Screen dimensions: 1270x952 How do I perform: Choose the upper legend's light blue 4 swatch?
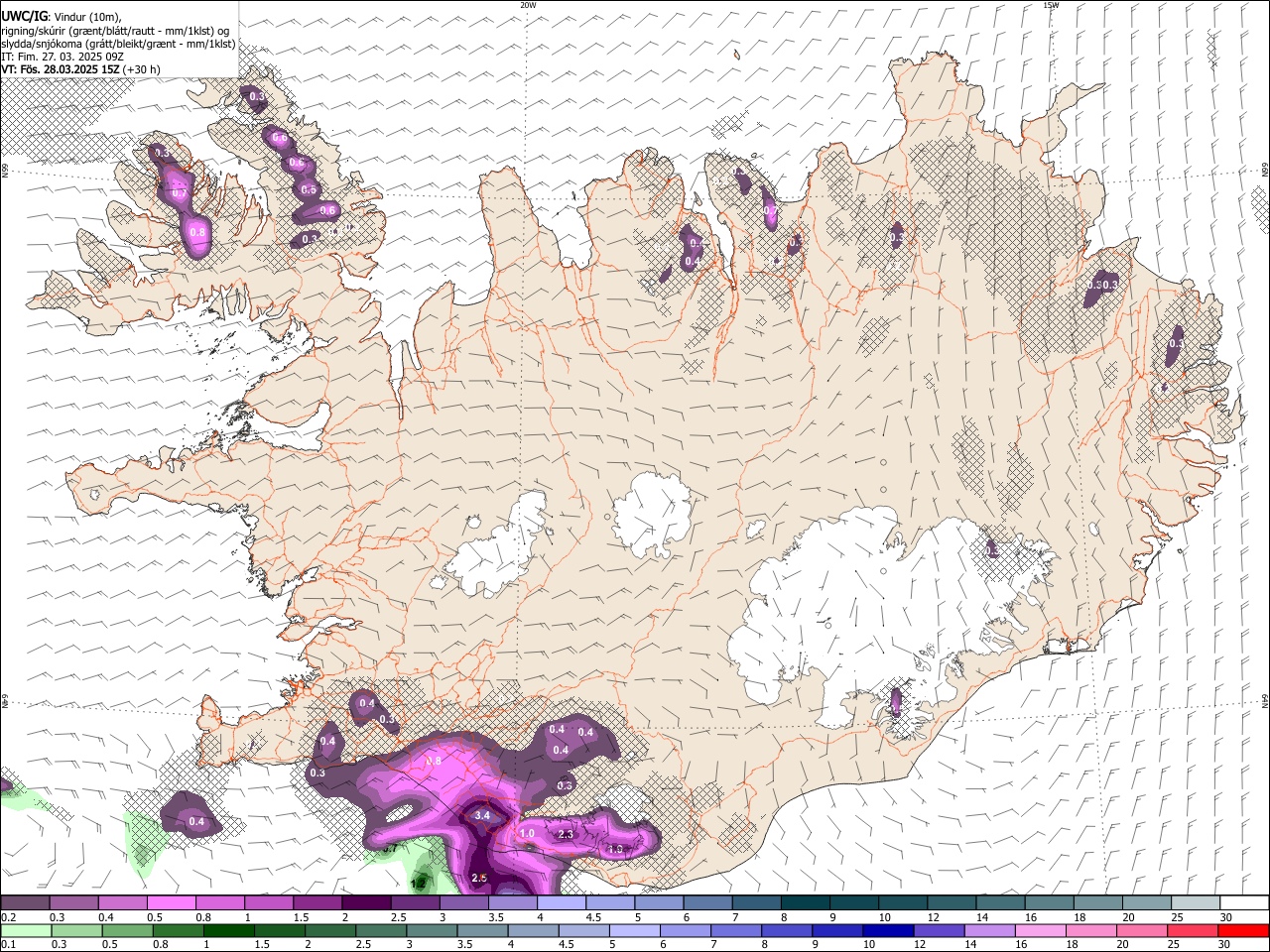562,902
